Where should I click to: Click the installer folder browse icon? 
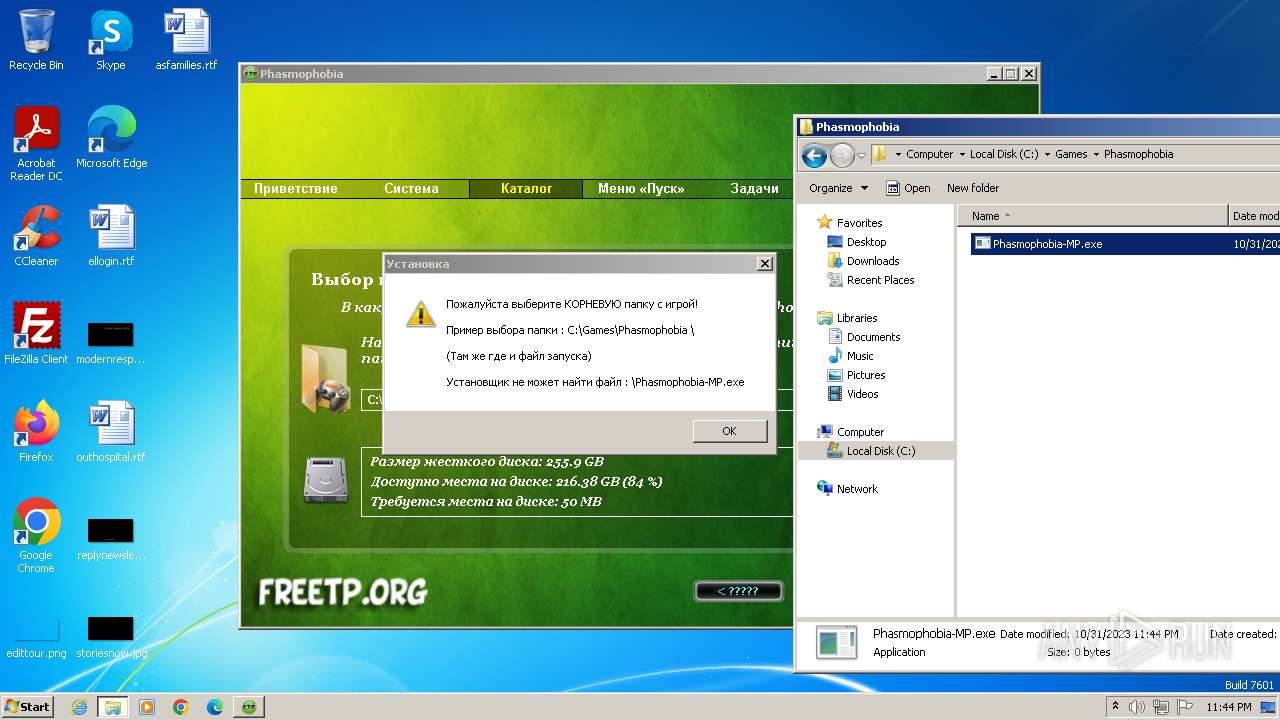(x=325, y=378)
